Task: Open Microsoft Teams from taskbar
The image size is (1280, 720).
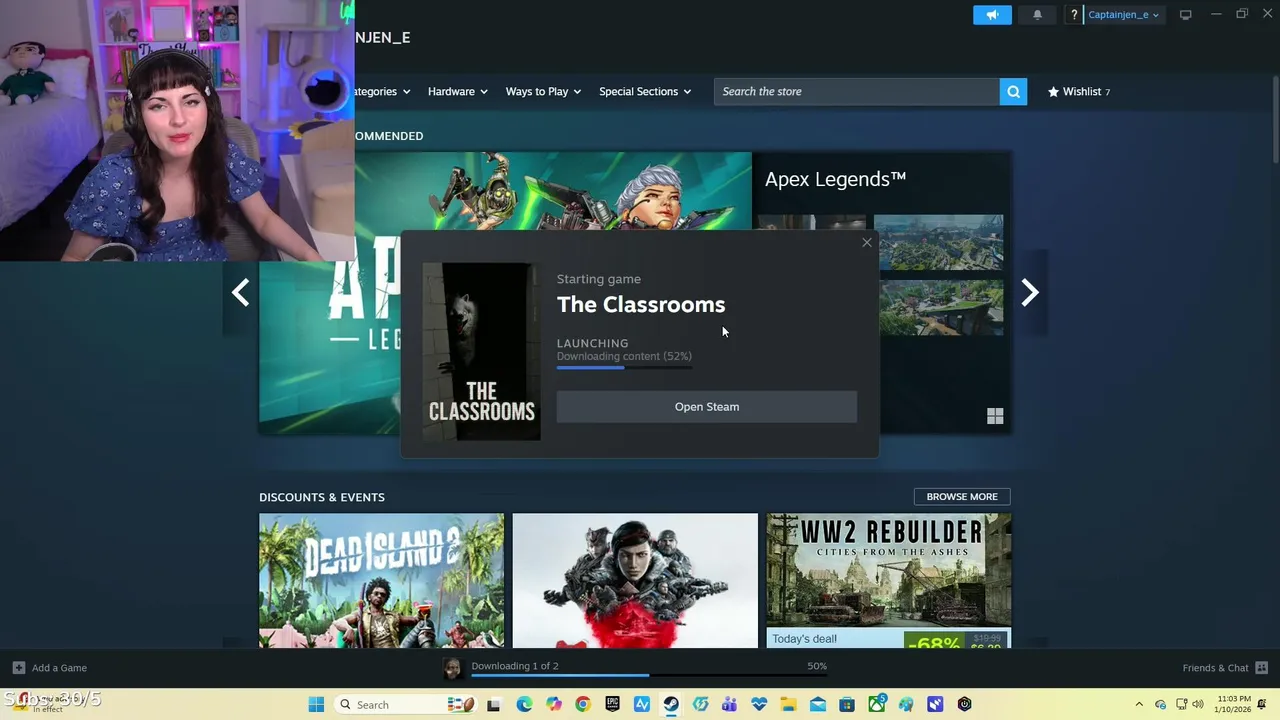Action: point(729,704)
